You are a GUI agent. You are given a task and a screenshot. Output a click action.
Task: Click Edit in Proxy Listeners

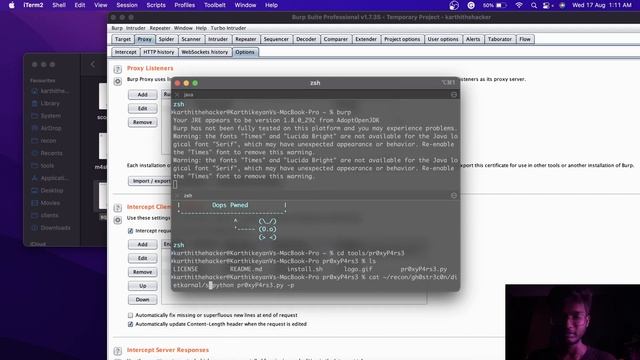pos(142,109)
